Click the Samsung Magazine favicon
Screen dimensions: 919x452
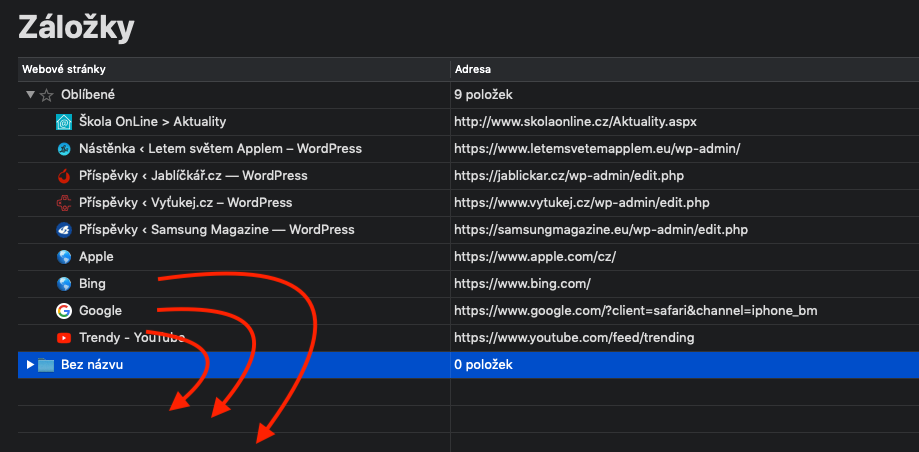(x=63, y=230)
